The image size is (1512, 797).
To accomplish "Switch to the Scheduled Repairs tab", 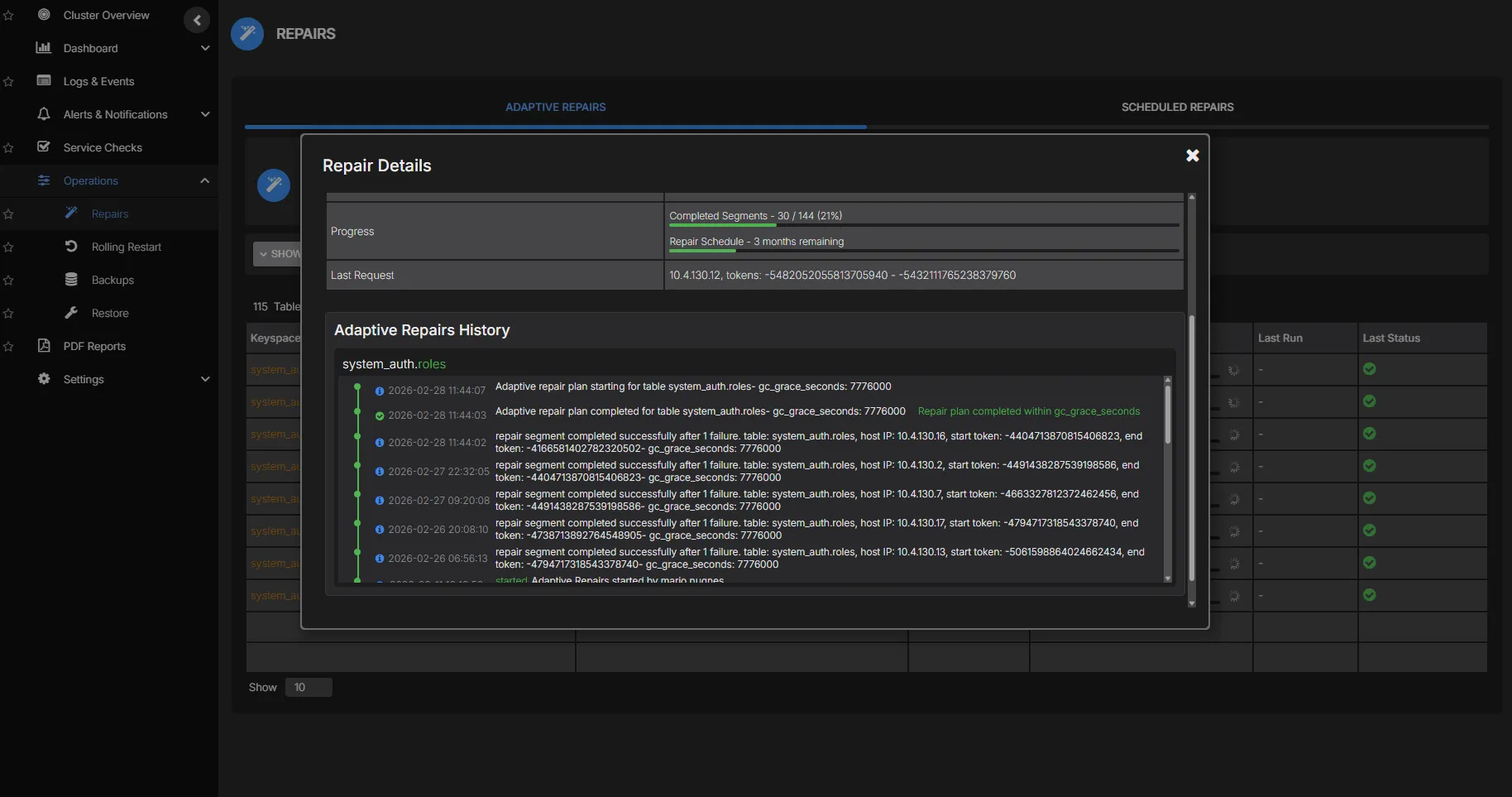I will point(1177,107).
